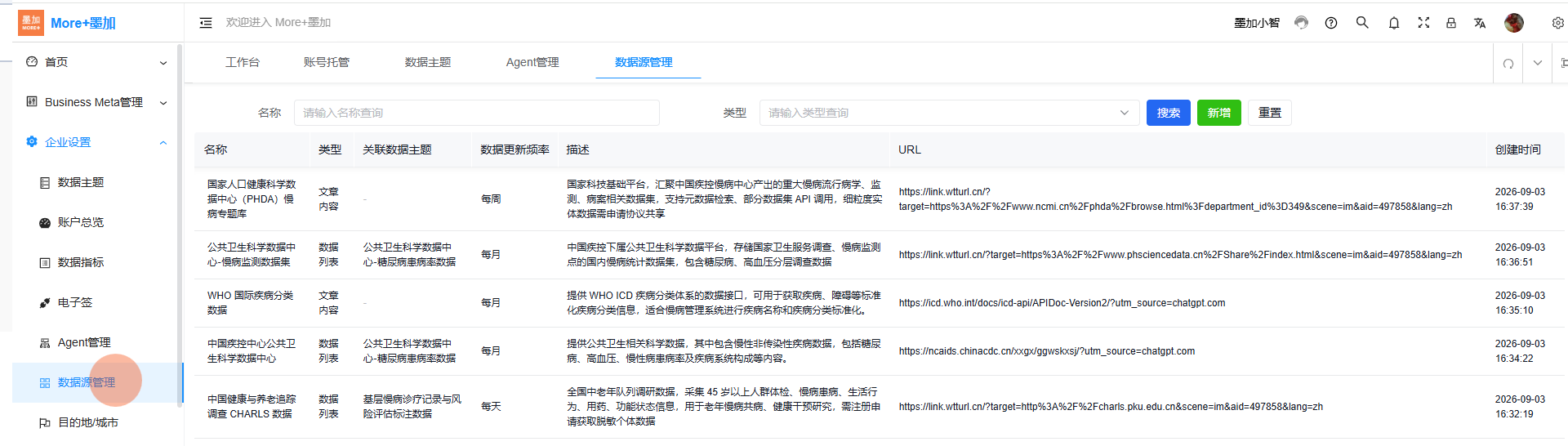Image resolution: width=1568 pixels, height=446 pixels.
Task: Click the 基层慢病诊疗记录与风险评估标注数据 cell
Action: pos(412,407)
